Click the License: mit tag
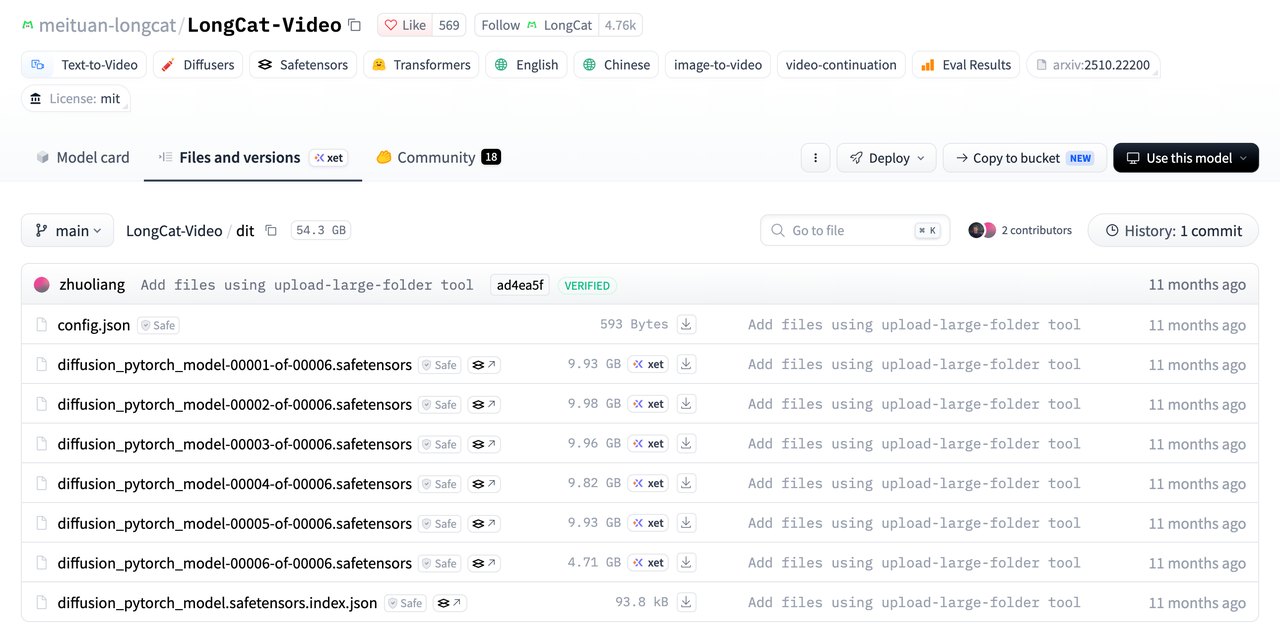This screenshot has height=630, width=1280. coord(76,99)
